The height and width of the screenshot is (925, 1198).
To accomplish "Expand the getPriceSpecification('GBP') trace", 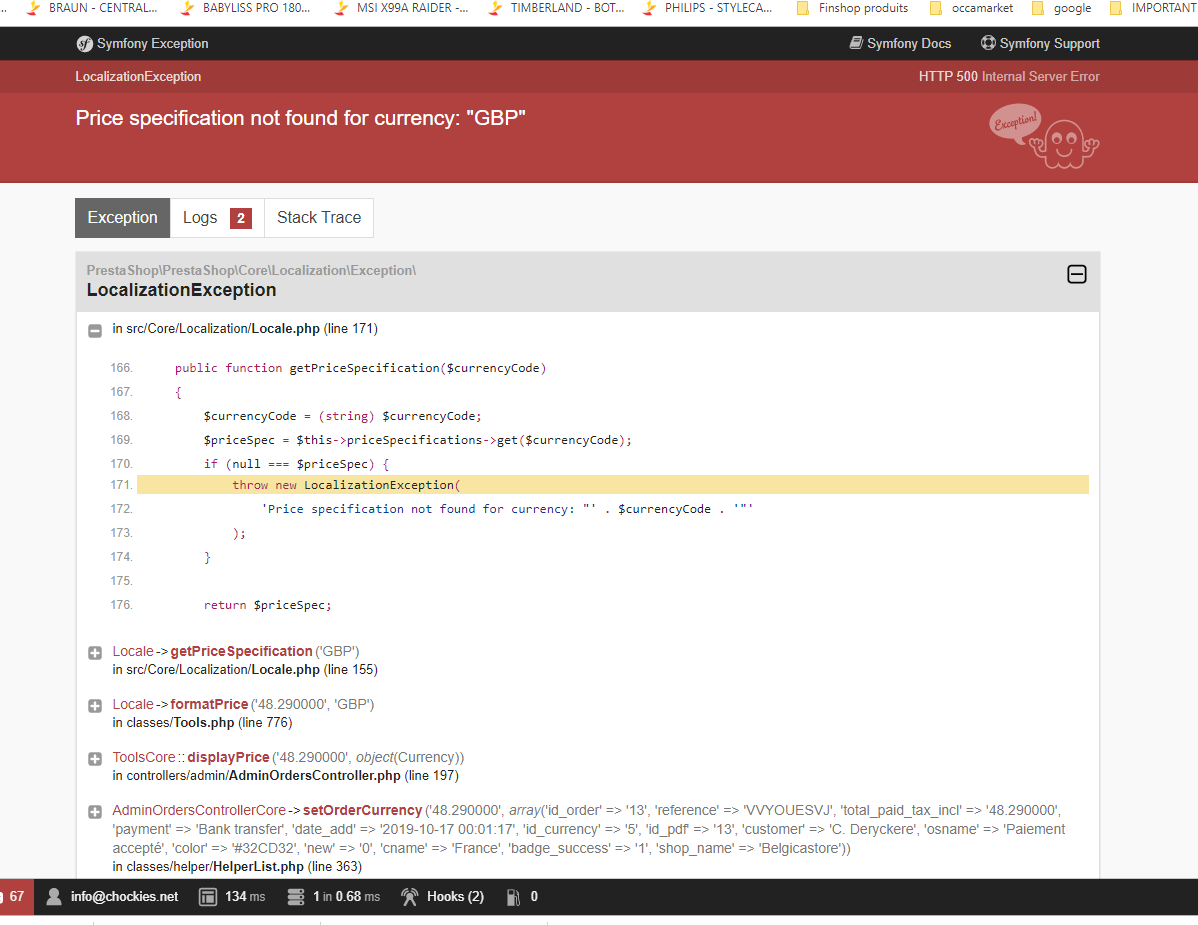I will pyautogui.click(x=95, y=653).
